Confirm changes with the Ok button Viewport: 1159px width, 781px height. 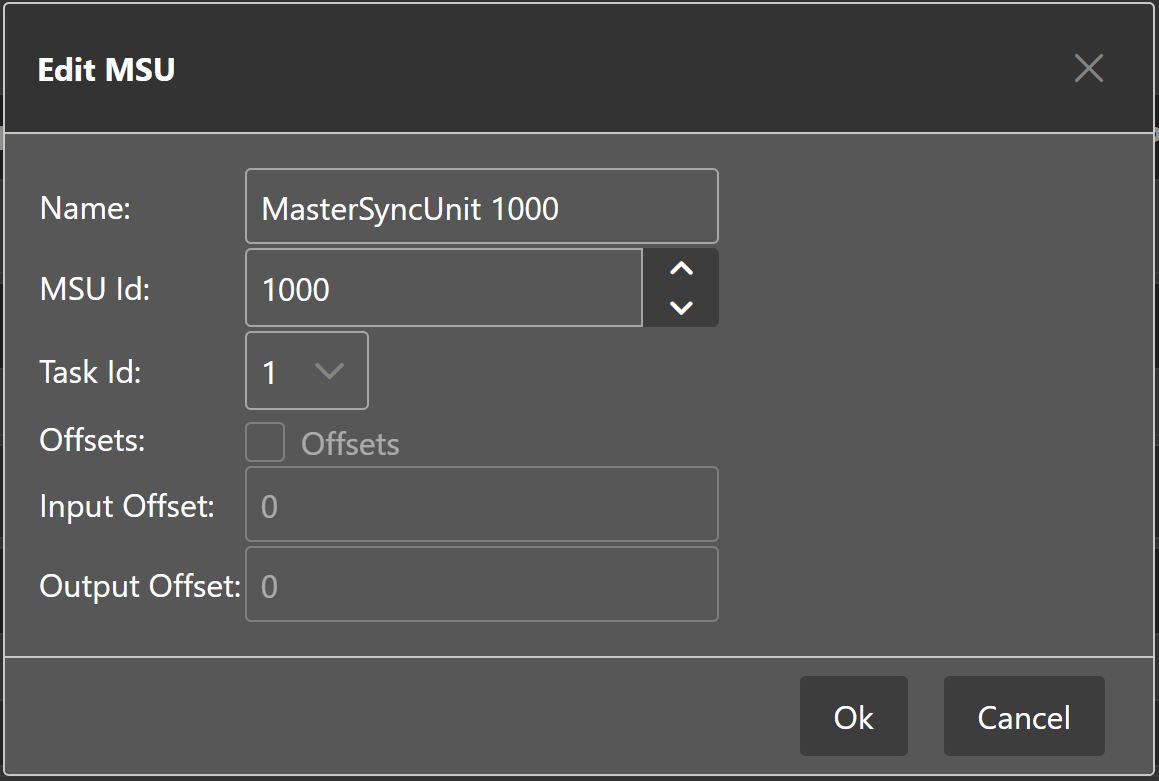pos(853,717)
